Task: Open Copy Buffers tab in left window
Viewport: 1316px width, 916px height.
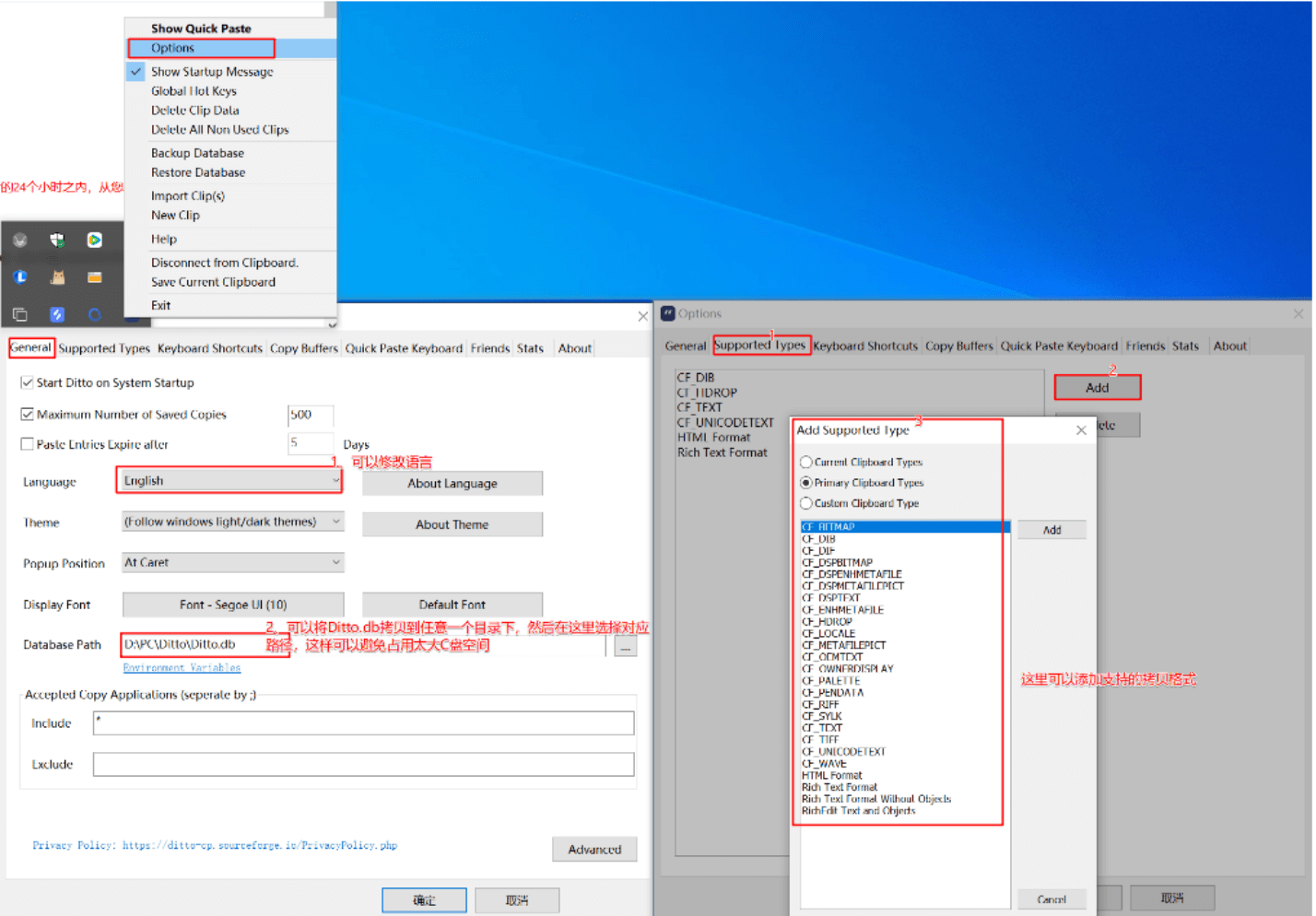Action: pyautogui.click(x=304, y=348)
